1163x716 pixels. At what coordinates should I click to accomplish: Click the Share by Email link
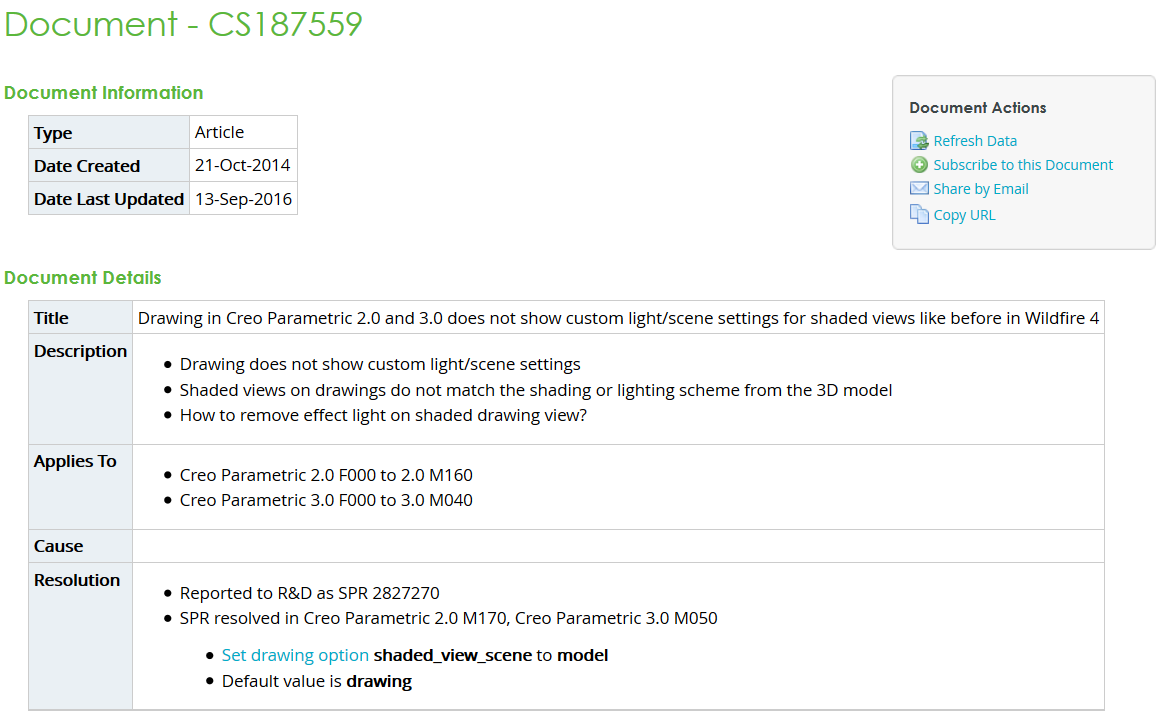(x=981, y=189)
